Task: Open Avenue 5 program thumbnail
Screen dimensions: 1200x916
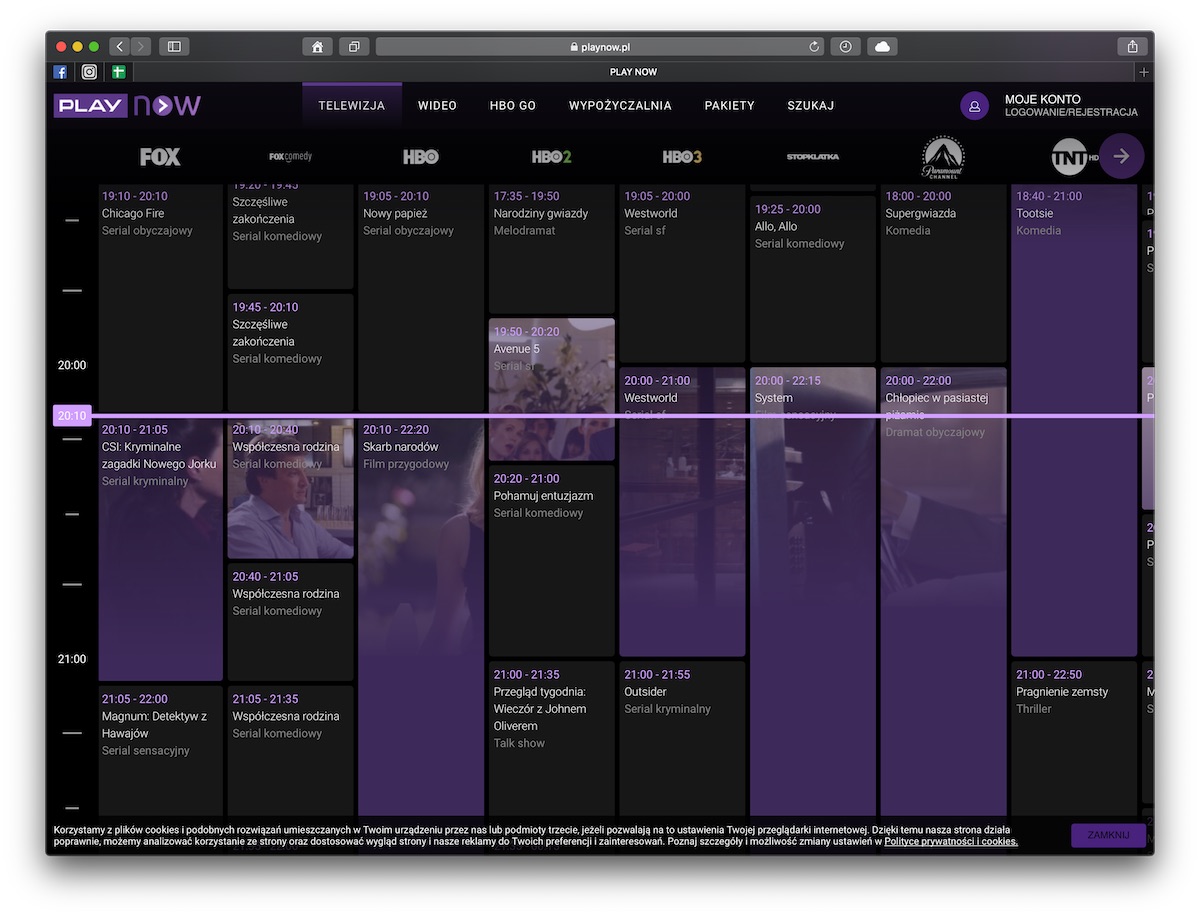Action: tap(551, 390)
